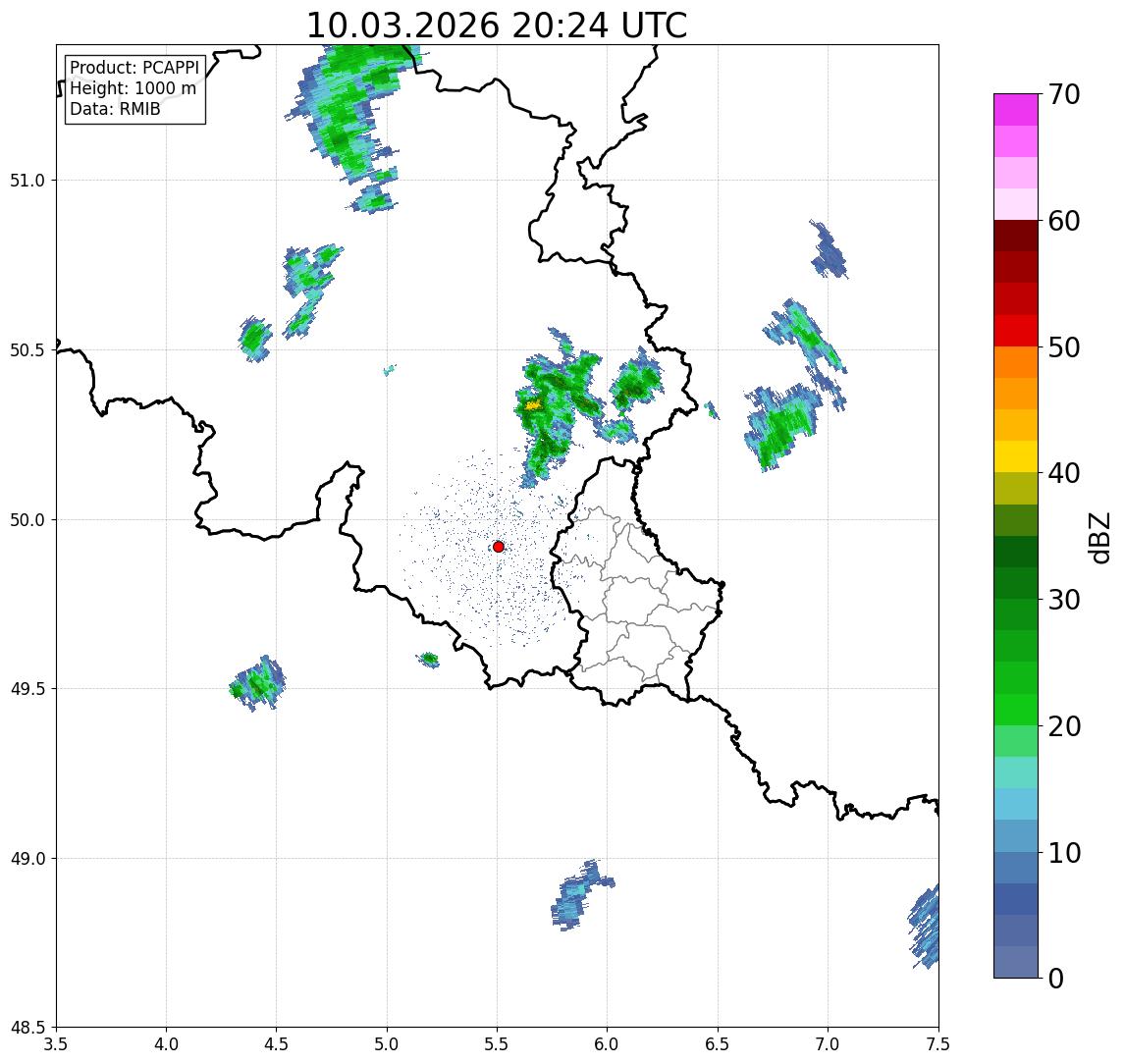Click the large rain cell at the top near 51.2
1124x1064 pixels.
(x=351, y=115)
